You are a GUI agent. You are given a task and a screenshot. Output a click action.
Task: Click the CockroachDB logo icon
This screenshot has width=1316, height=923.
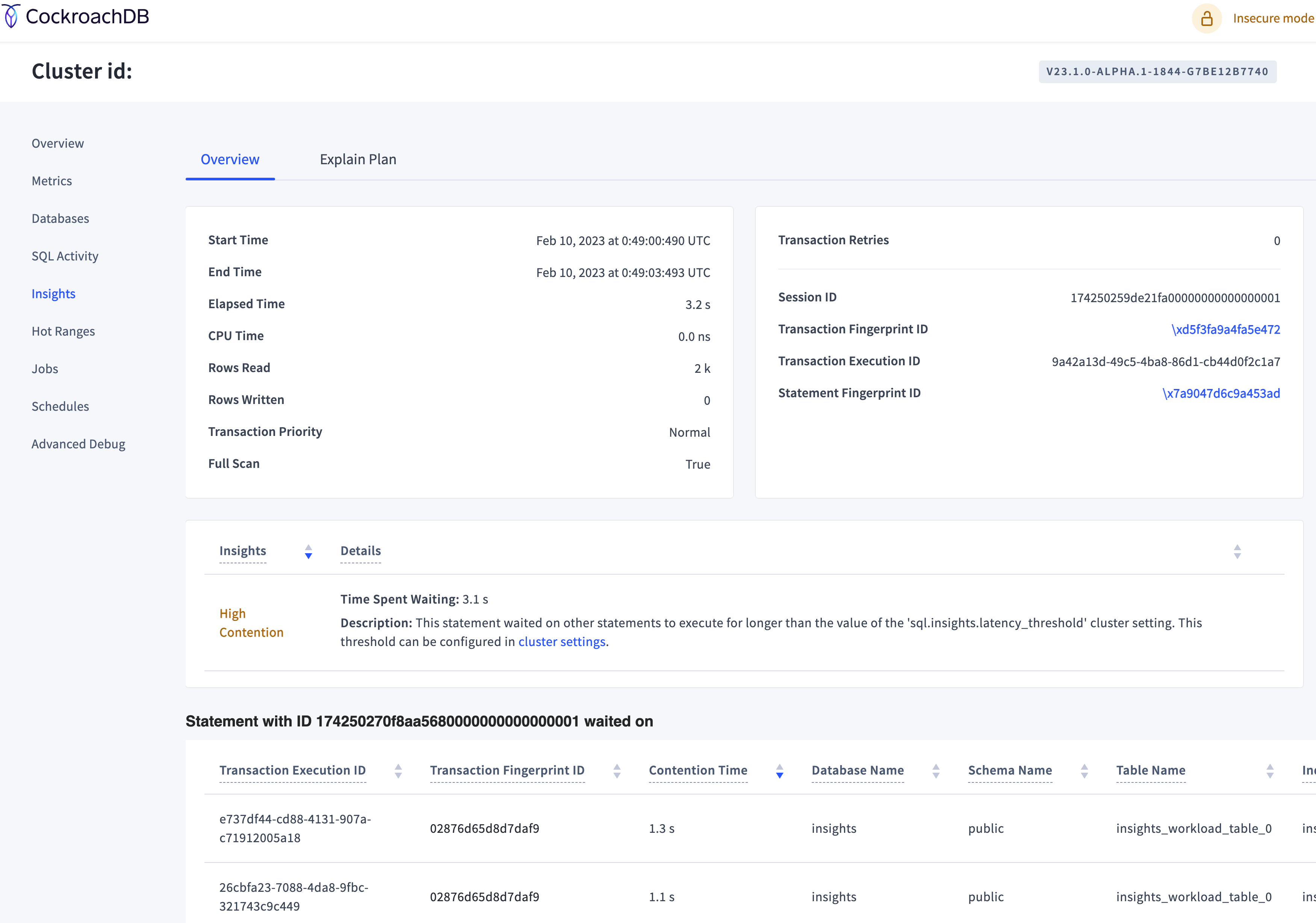pyautogui.click(x=12, y=16)
